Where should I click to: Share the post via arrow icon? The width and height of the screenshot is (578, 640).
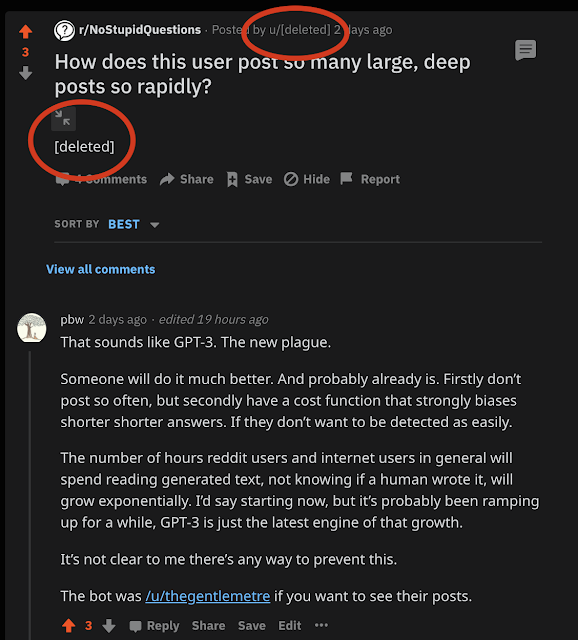pyautogui.click(x=187, y=179)
